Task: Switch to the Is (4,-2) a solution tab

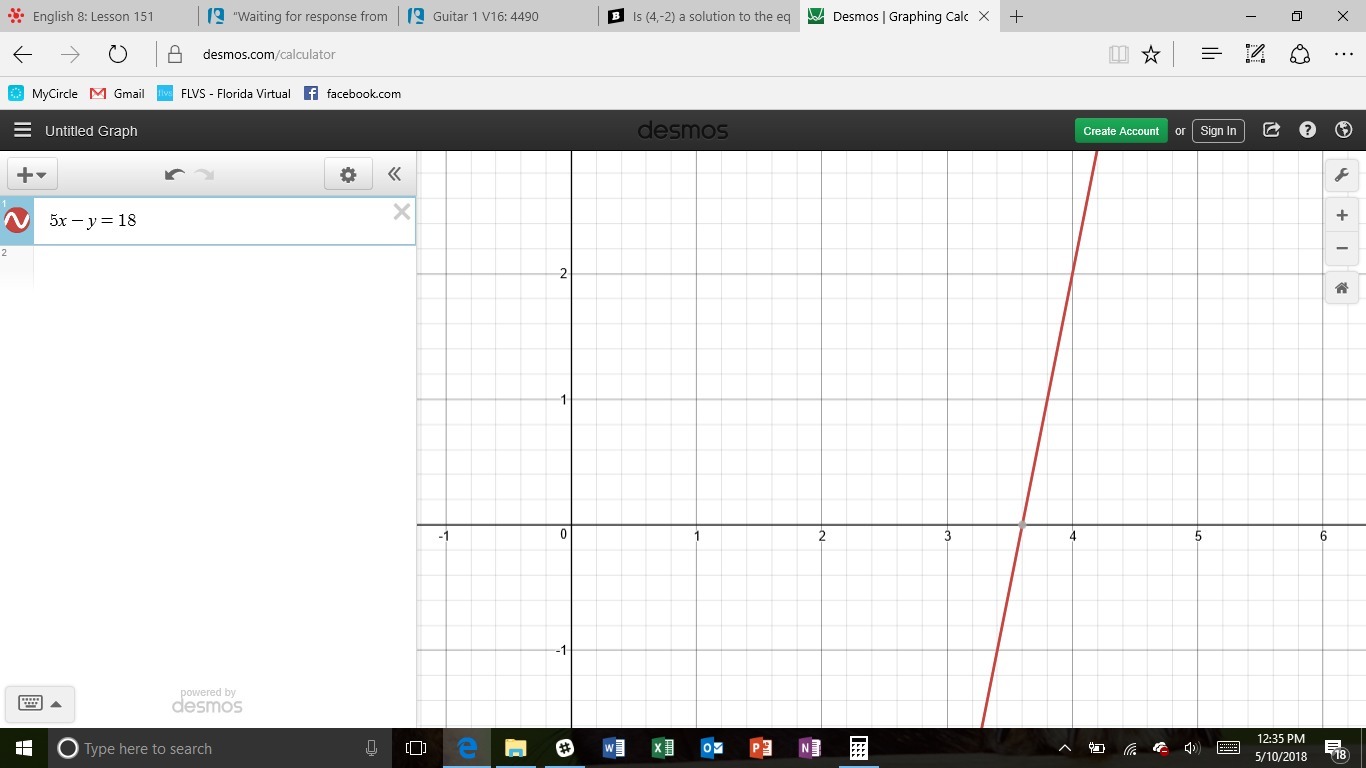Action: [699, 16]
